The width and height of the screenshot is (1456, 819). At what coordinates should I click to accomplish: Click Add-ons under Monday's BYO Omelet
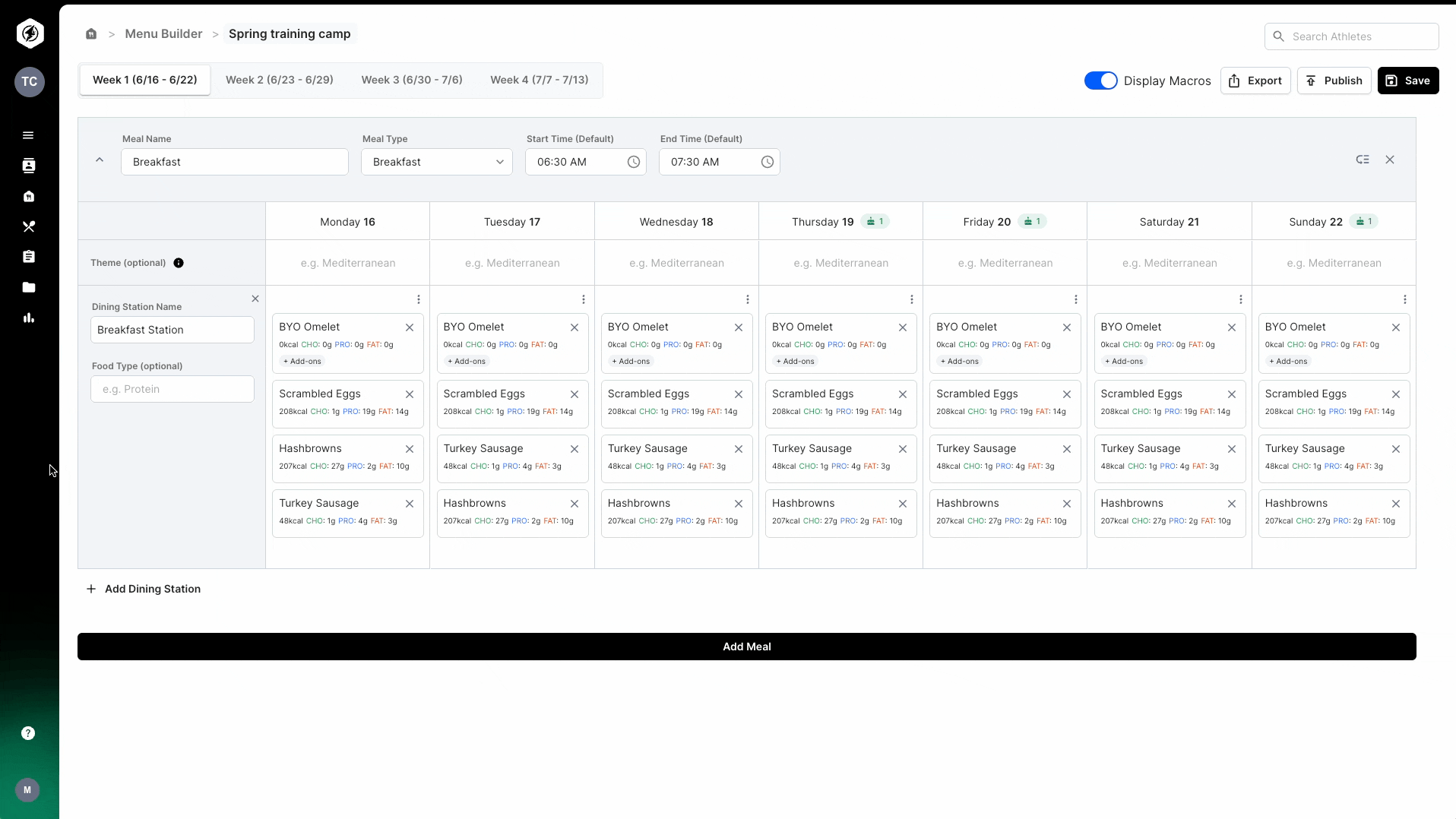pyautogui.click(x=301, y=362)
